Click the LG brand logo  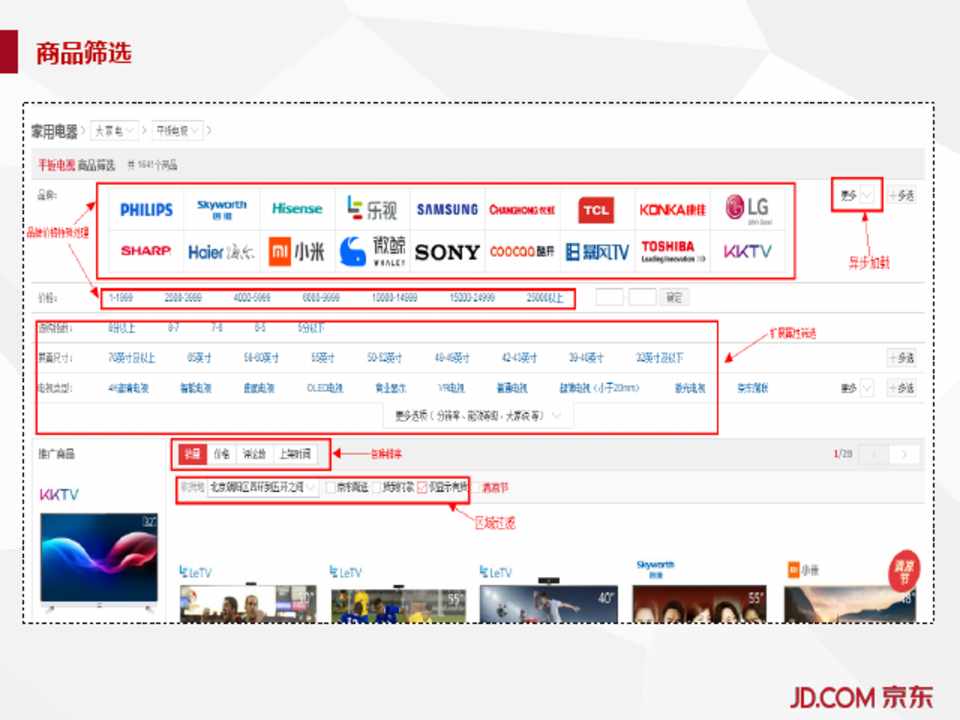point(747,209)
